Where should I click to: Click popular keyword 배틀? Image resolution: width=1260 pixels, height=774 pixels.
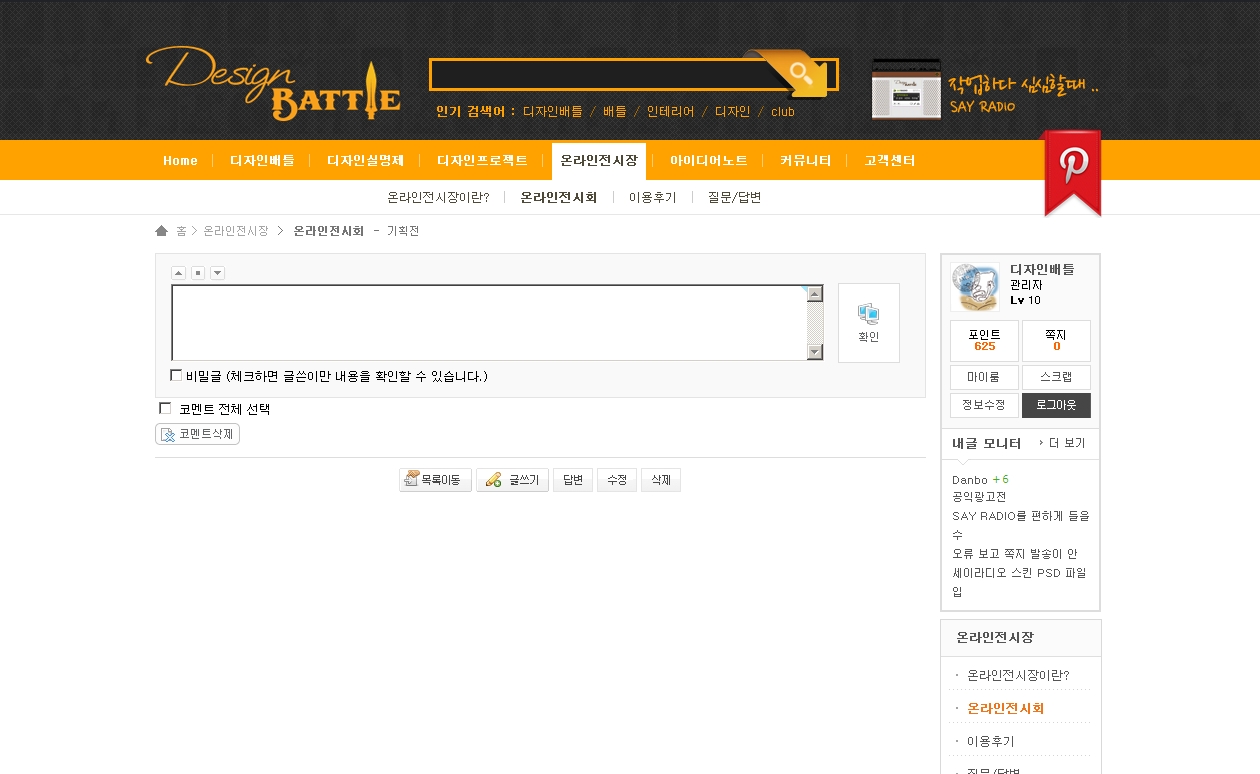[615, 112]
